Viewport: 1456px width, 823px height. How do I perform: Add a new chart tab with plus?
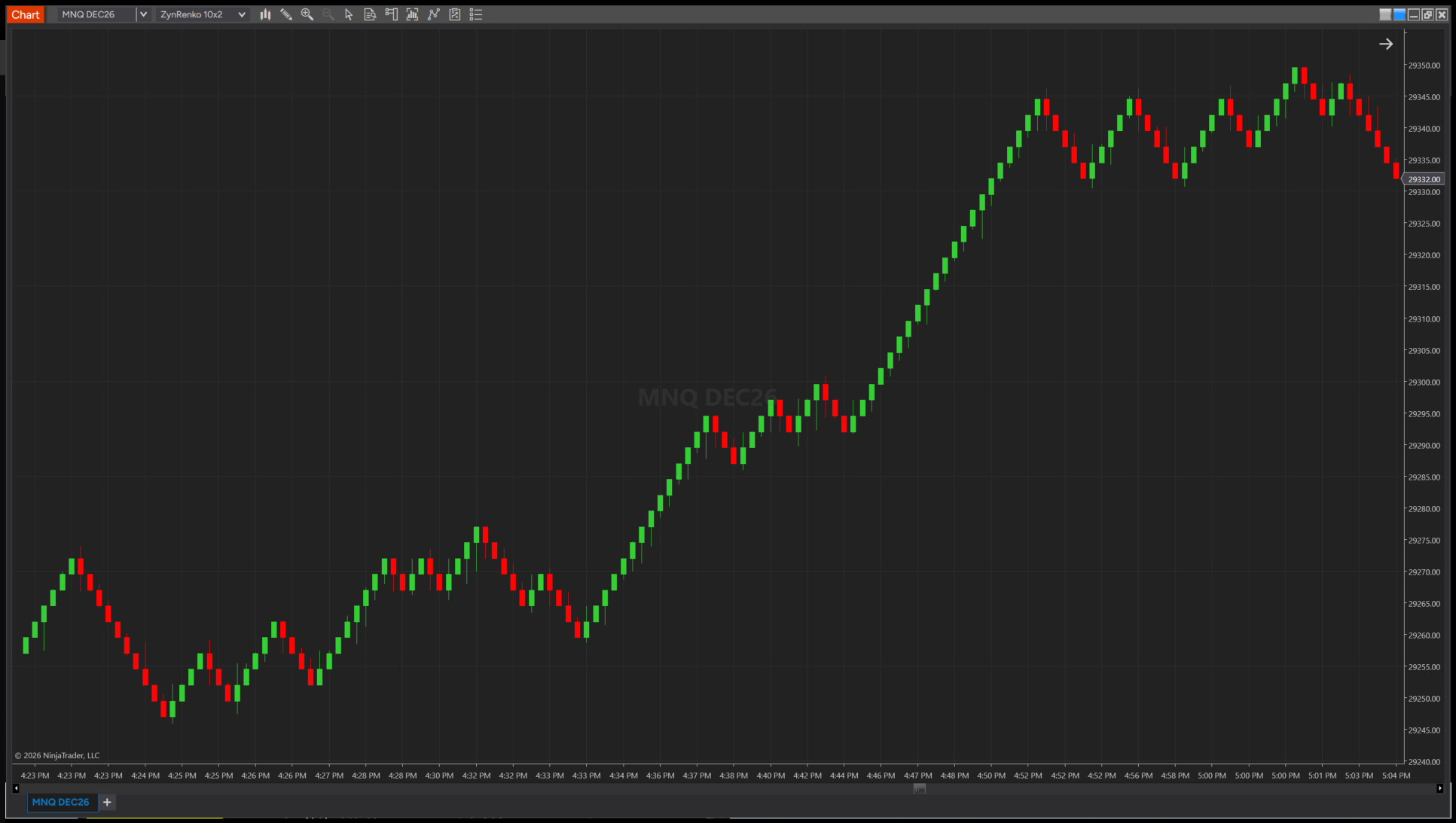[x=107, y=802]
